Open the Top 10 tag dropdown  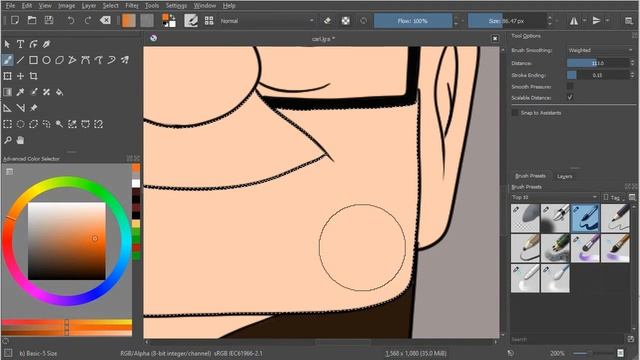554,197
